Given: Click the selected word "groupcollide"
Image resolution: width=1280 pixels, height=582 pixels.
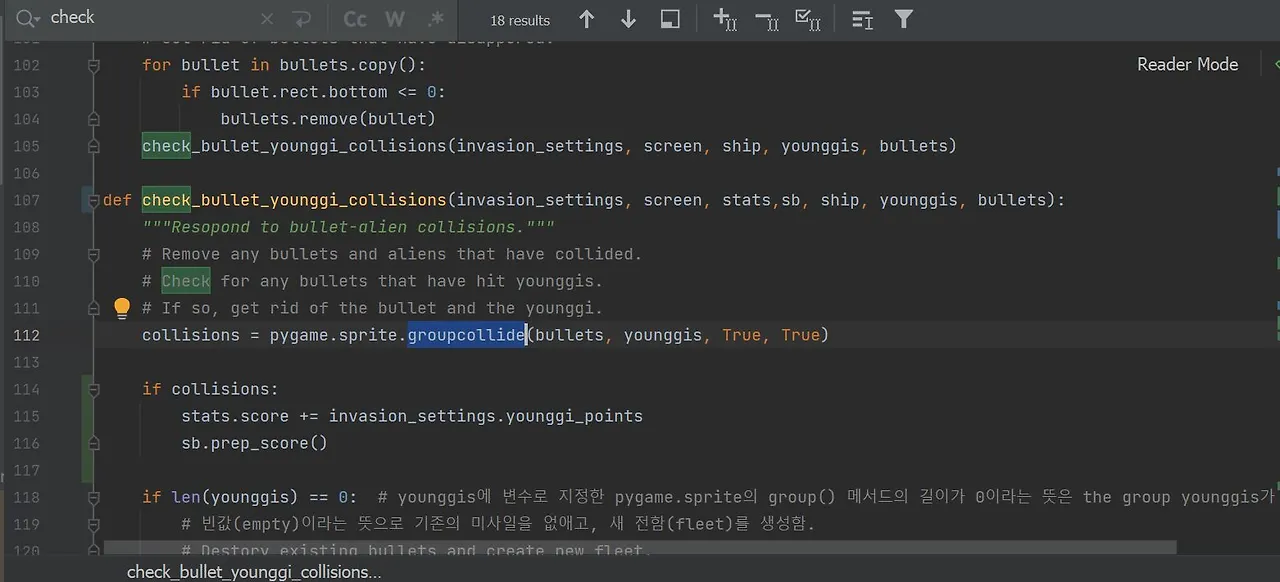Looking at the screenshot, I should click(x=467, y=335).
